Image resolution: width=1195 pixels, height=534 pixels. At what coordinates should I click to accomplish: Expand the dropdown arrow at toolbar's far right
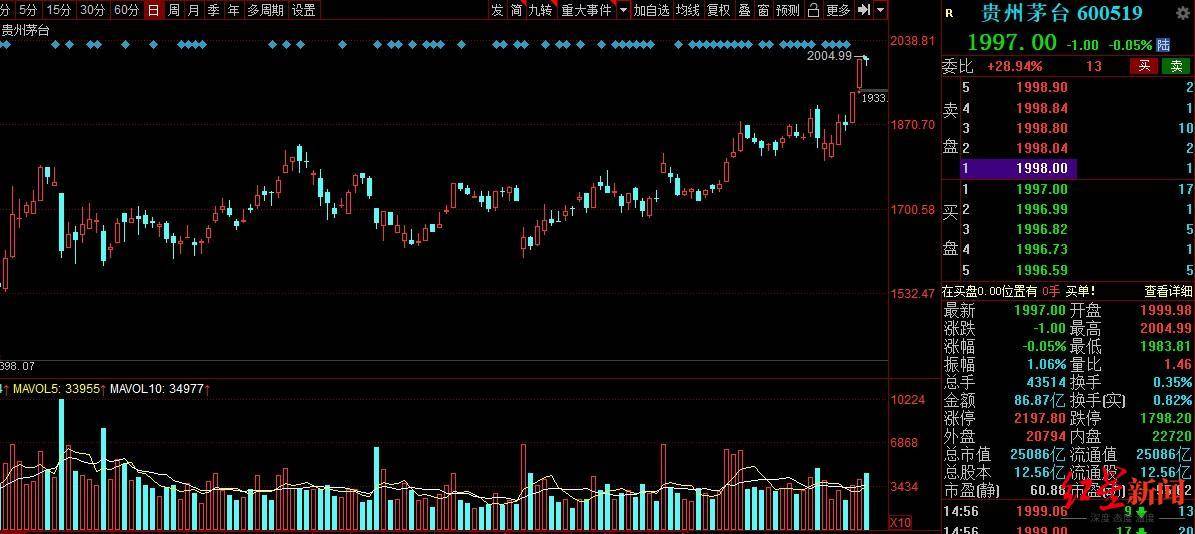pos(881,10)
